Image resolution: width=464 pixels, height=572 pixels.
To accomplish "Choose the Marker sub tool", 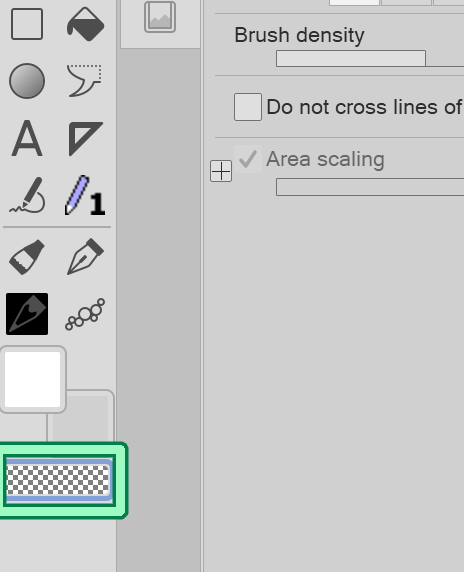I will point(27,257).
